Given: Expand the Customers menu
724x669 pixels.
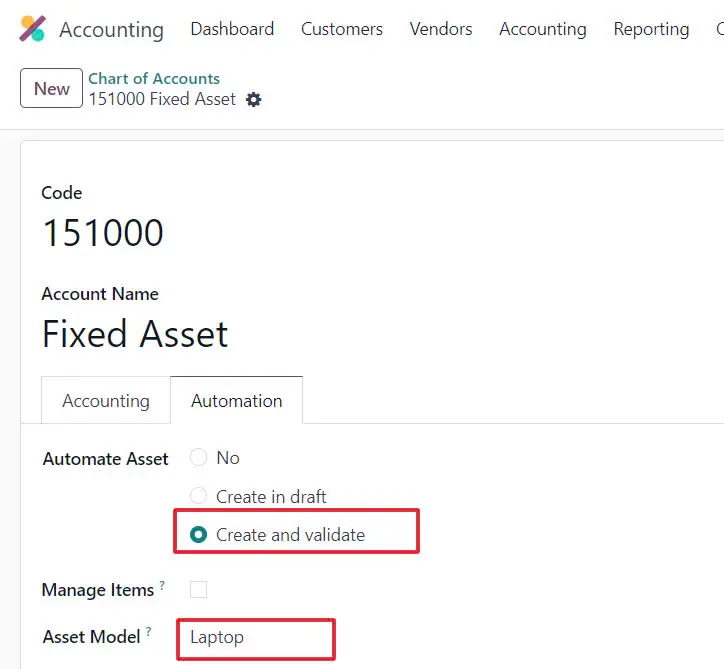Looking at the screenshot, I should point(341,29).
